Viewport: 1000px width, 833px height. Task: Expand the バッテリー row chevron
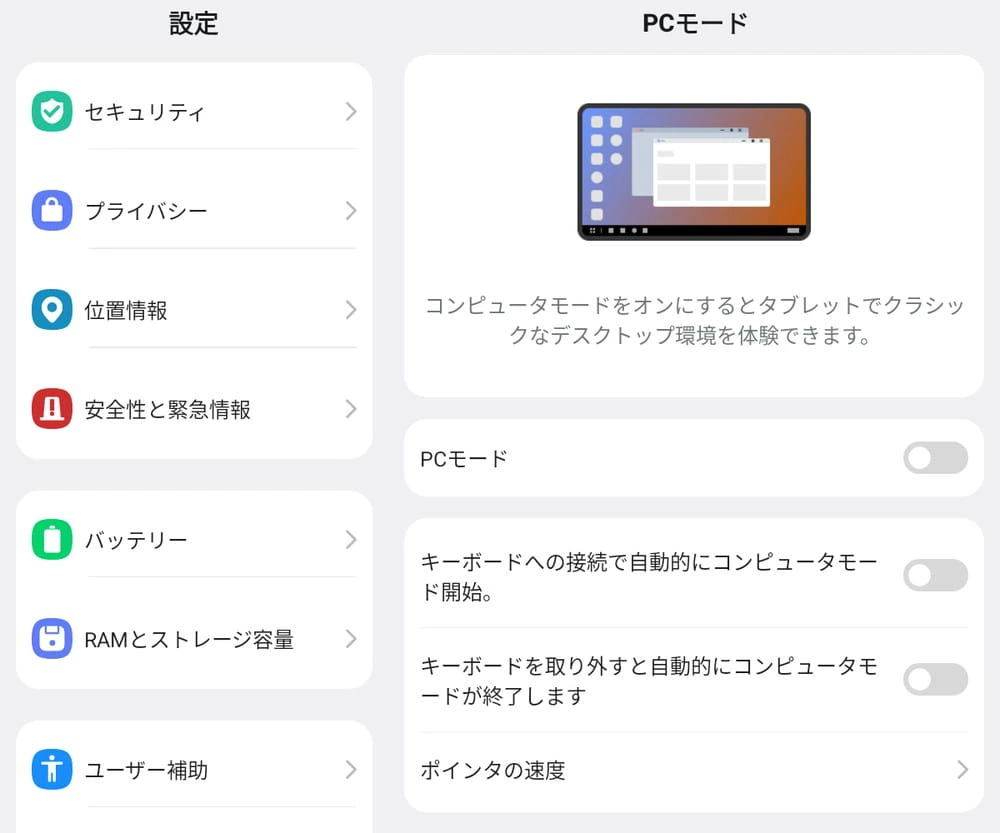[351, 540]
